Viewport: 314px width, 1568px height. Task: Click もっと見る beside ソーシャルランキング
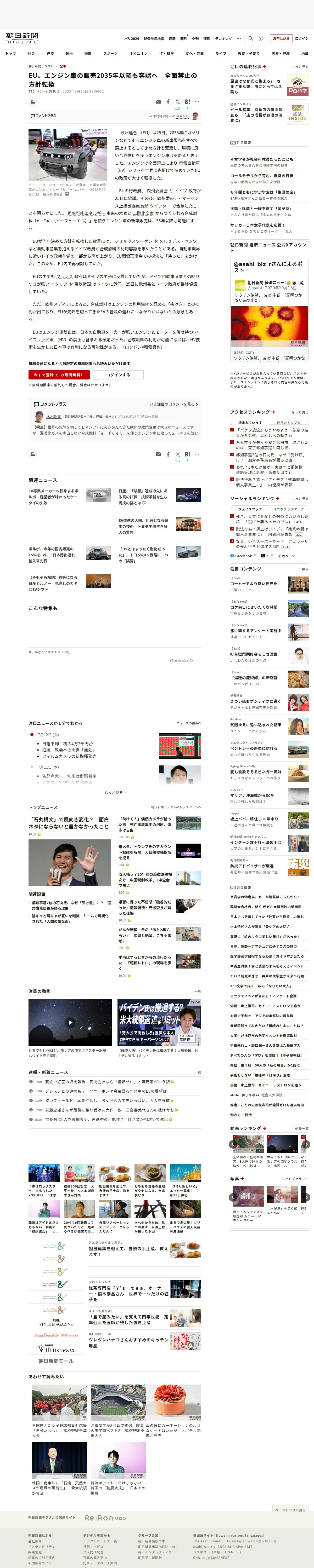[300, 499]
